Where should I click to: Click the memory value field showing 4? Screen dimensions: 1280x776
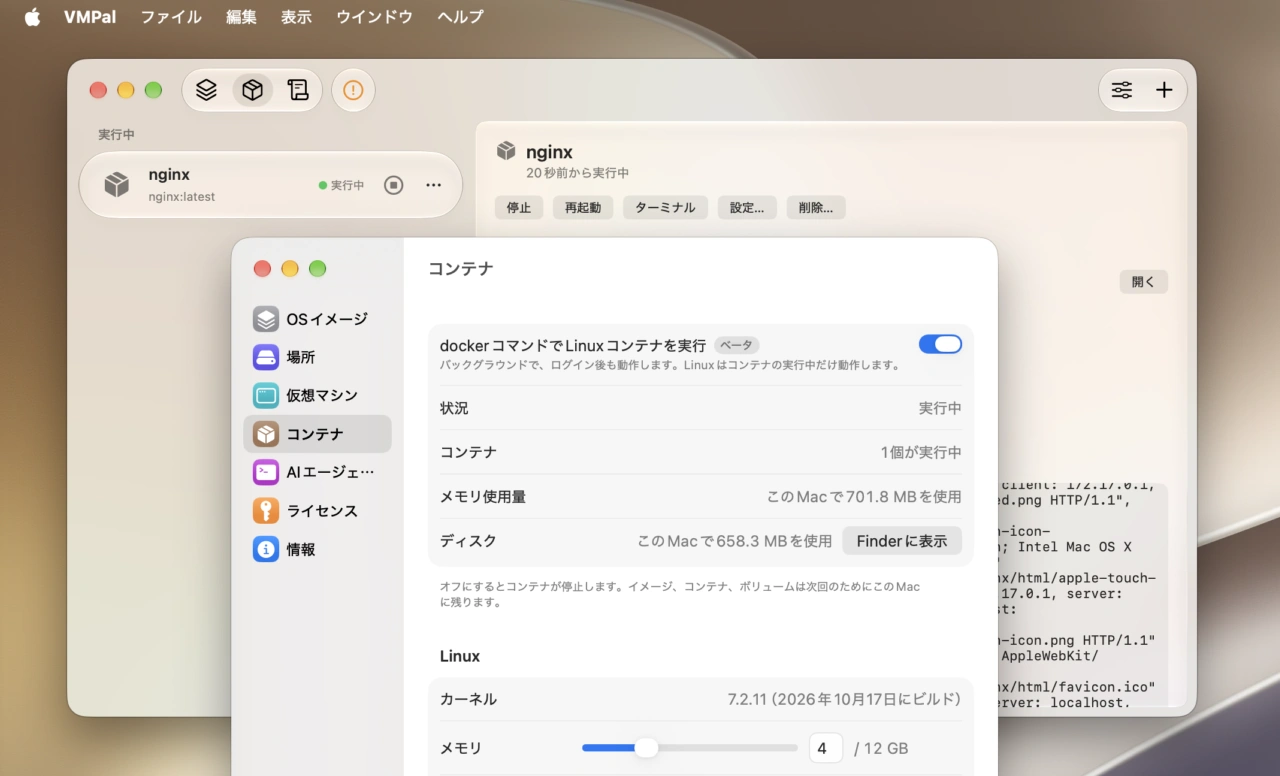(826, 748)
